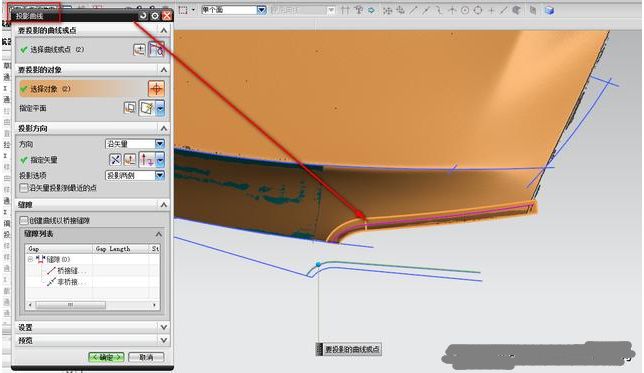Click the 确定 button

[x=106, y=357]
